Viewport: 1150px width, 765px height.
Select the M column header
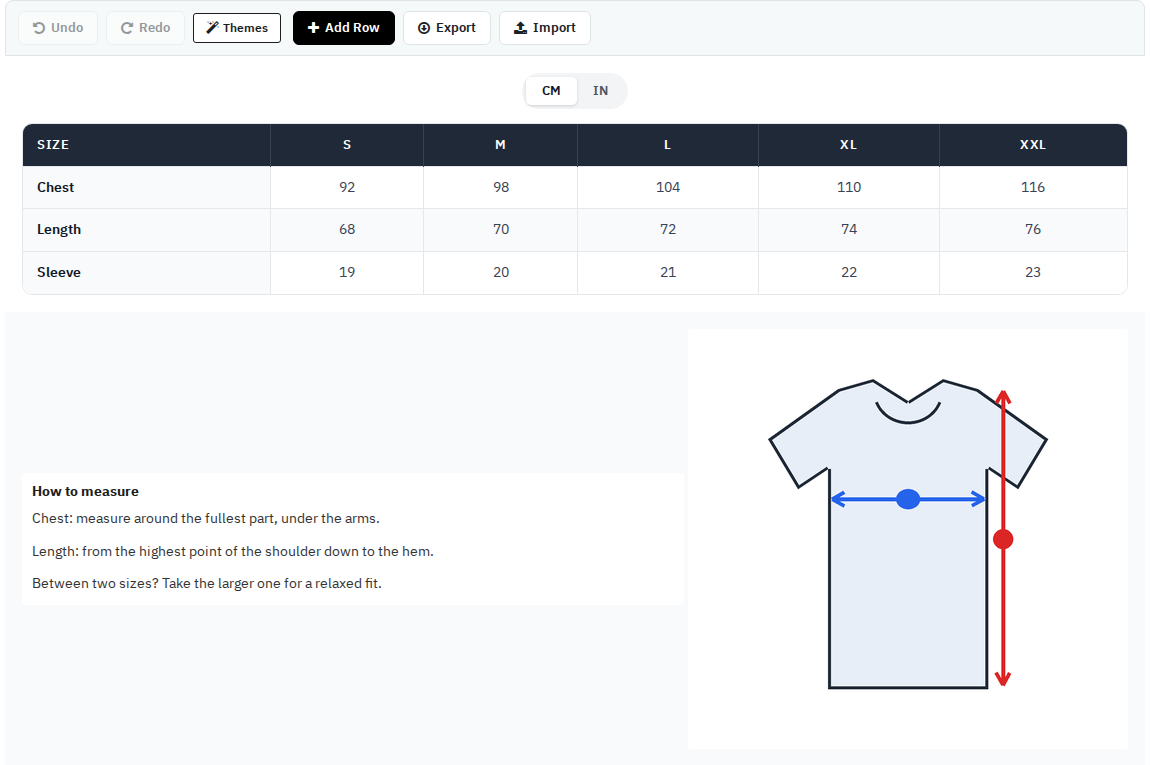pos(500,145)
